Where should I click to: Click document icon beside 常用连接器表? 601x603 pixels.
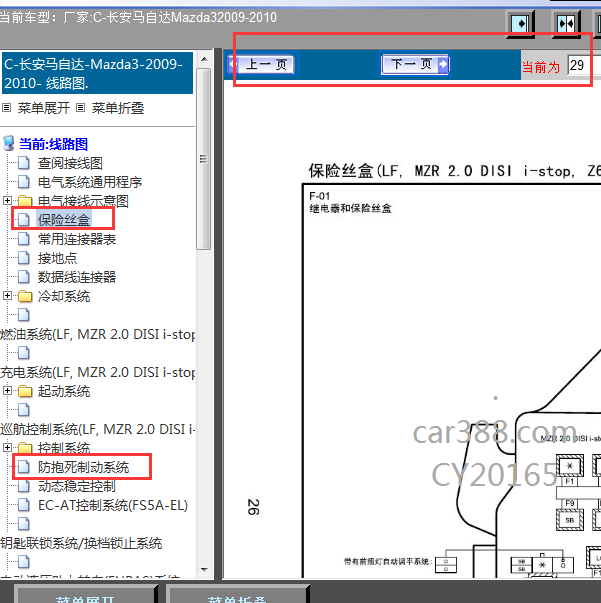24,239
